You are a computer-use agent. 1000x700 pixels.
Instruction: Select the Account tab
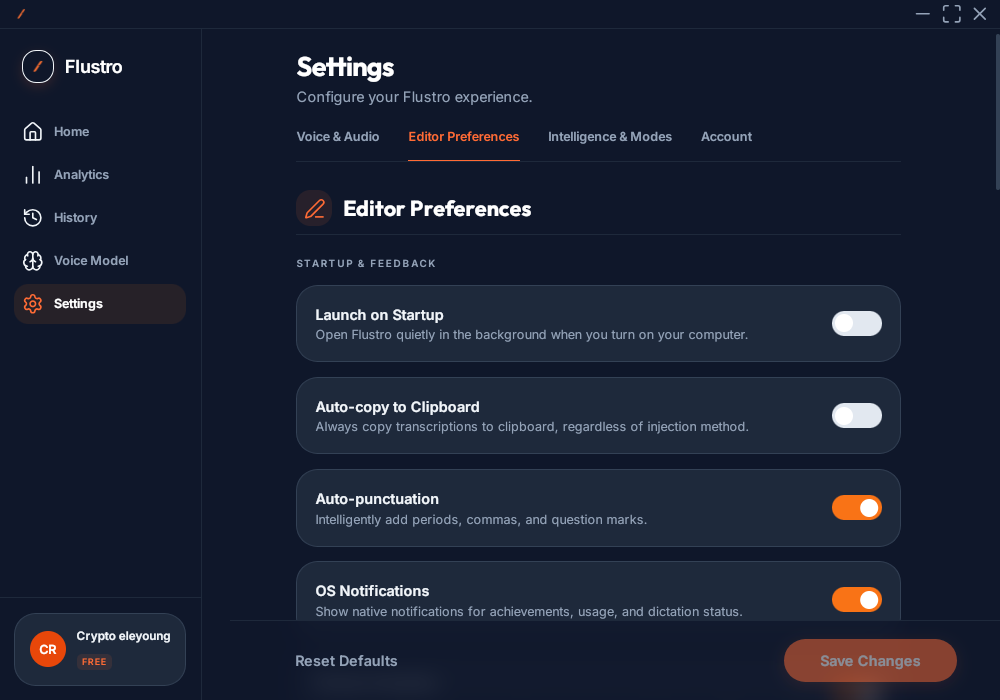[x=726, y=136]
